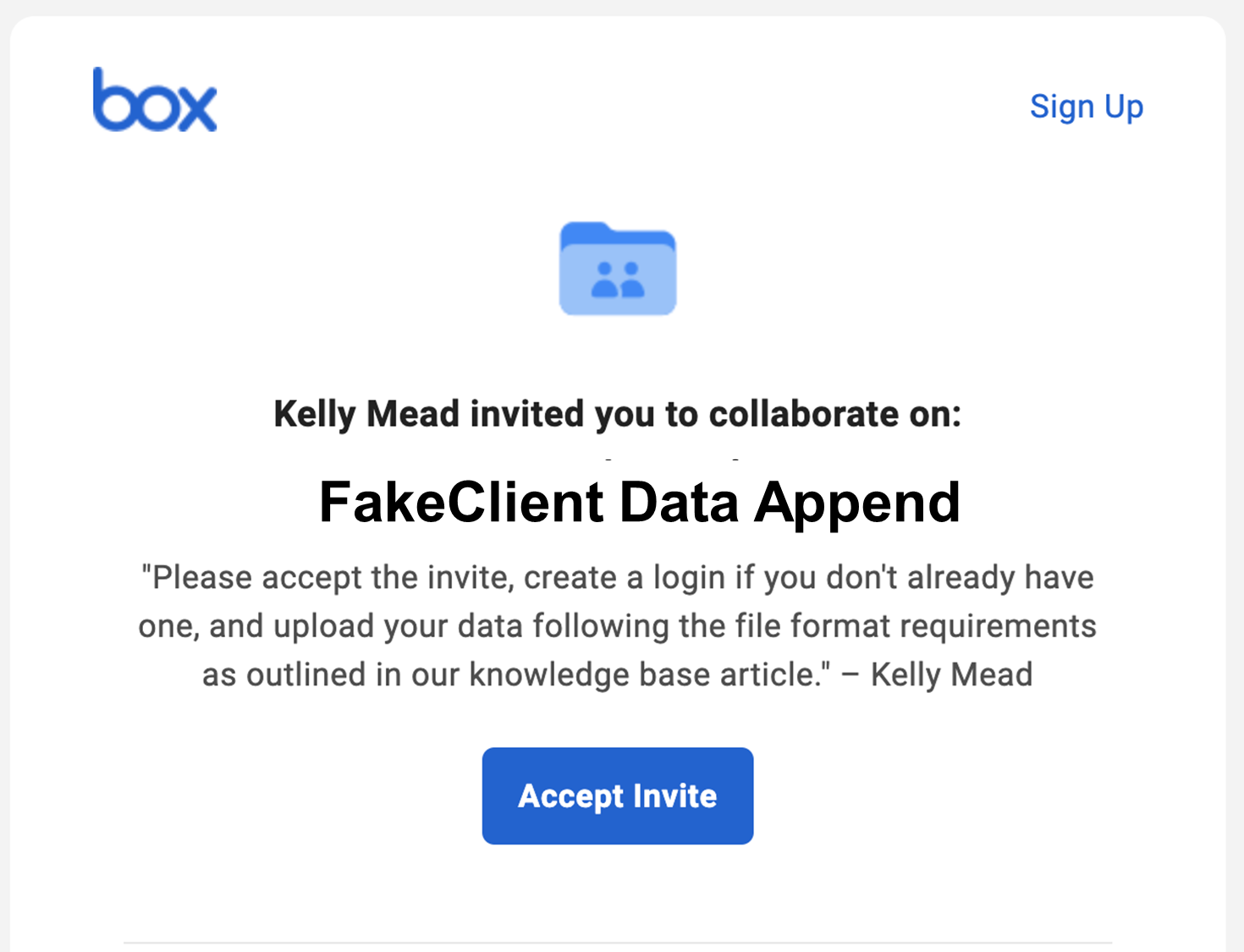Image resolution: width=1244 pixels, height=952 pixels.
Task: Click the people silhouettes inside folder icon
Action: 618,280
